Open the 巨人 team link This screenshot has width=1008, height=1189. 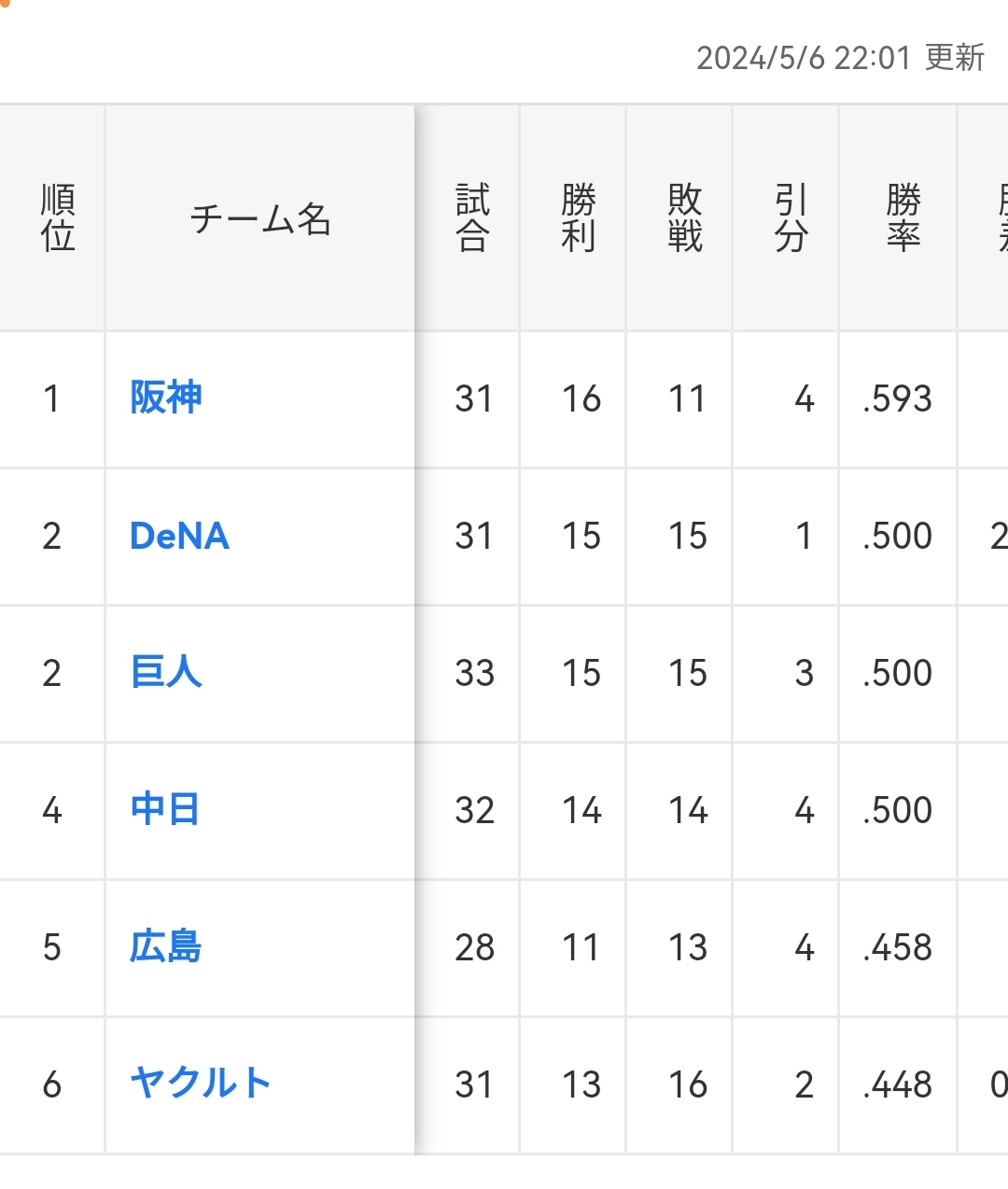tap(166, 673)
